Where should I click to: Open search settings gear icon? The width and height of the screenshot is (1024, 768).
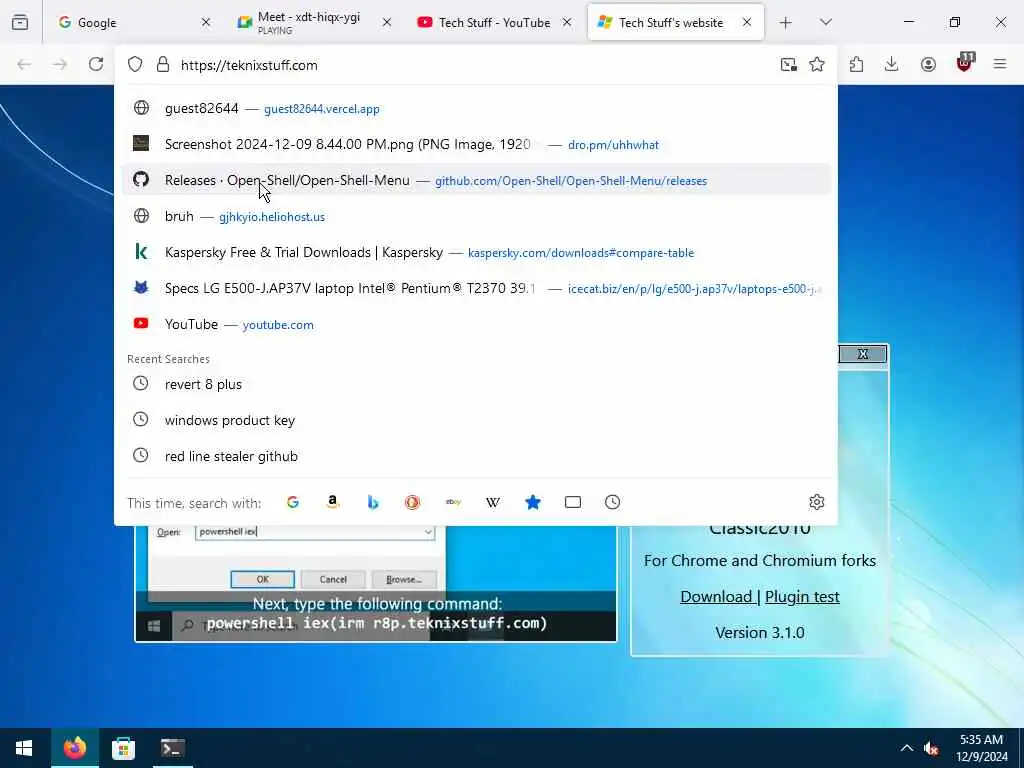point(816,502)
